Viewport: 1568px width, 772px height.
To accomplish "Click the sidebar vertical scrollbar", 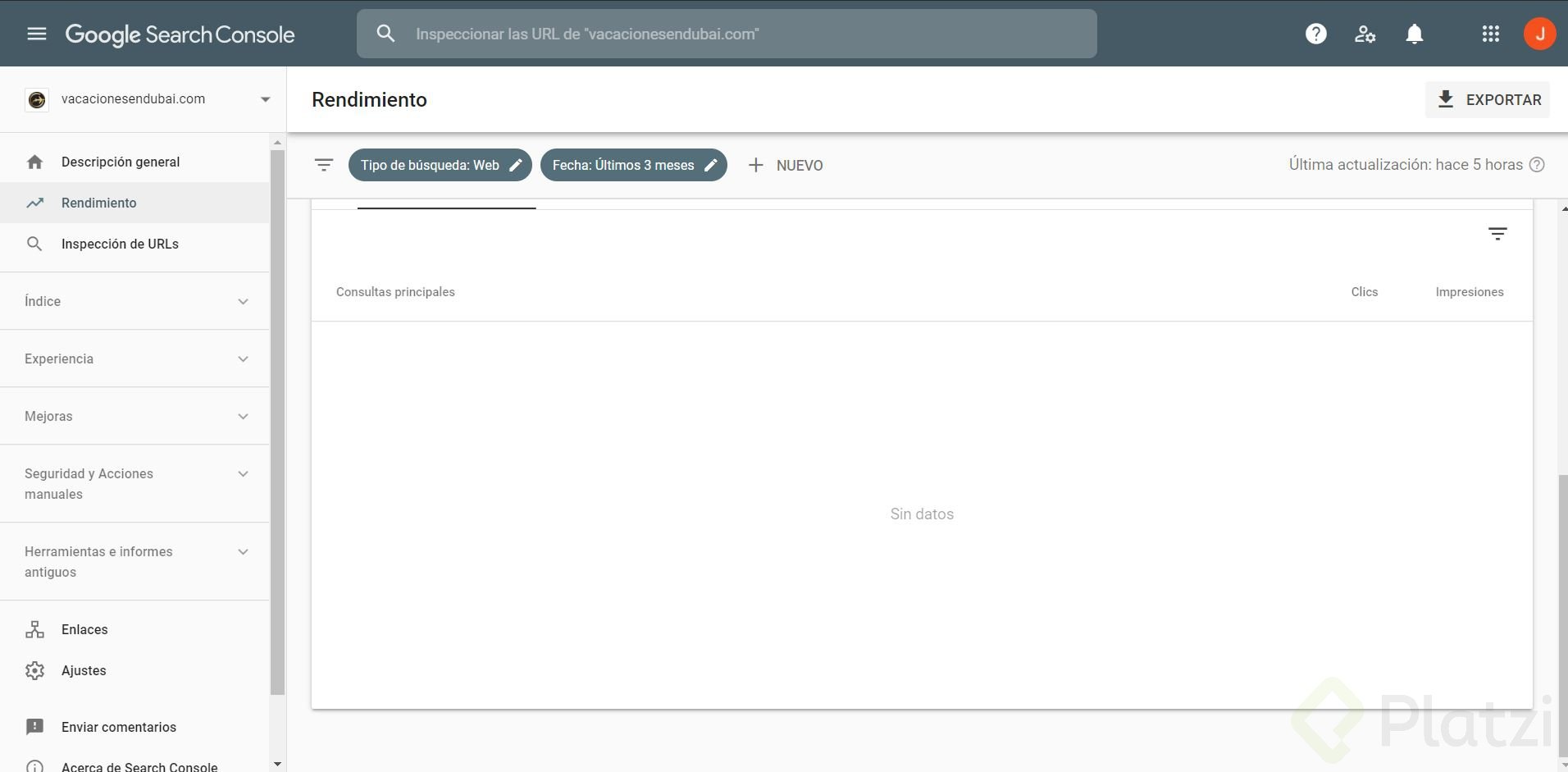I will pyautogui.click(x=277, y=423).
